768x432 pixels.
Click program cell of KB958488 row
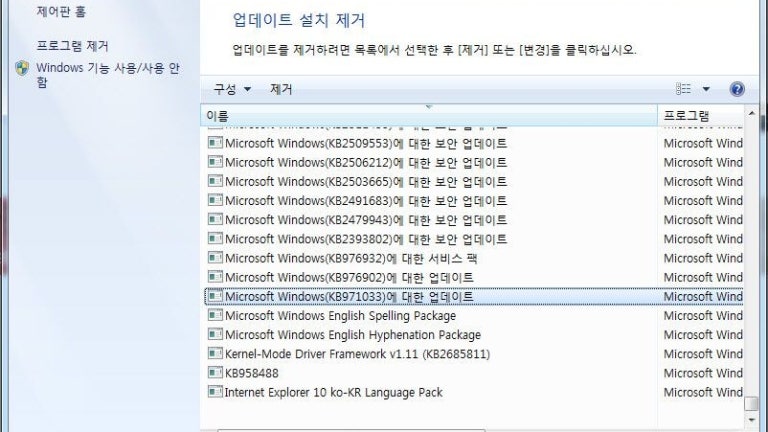coord(703,373)
